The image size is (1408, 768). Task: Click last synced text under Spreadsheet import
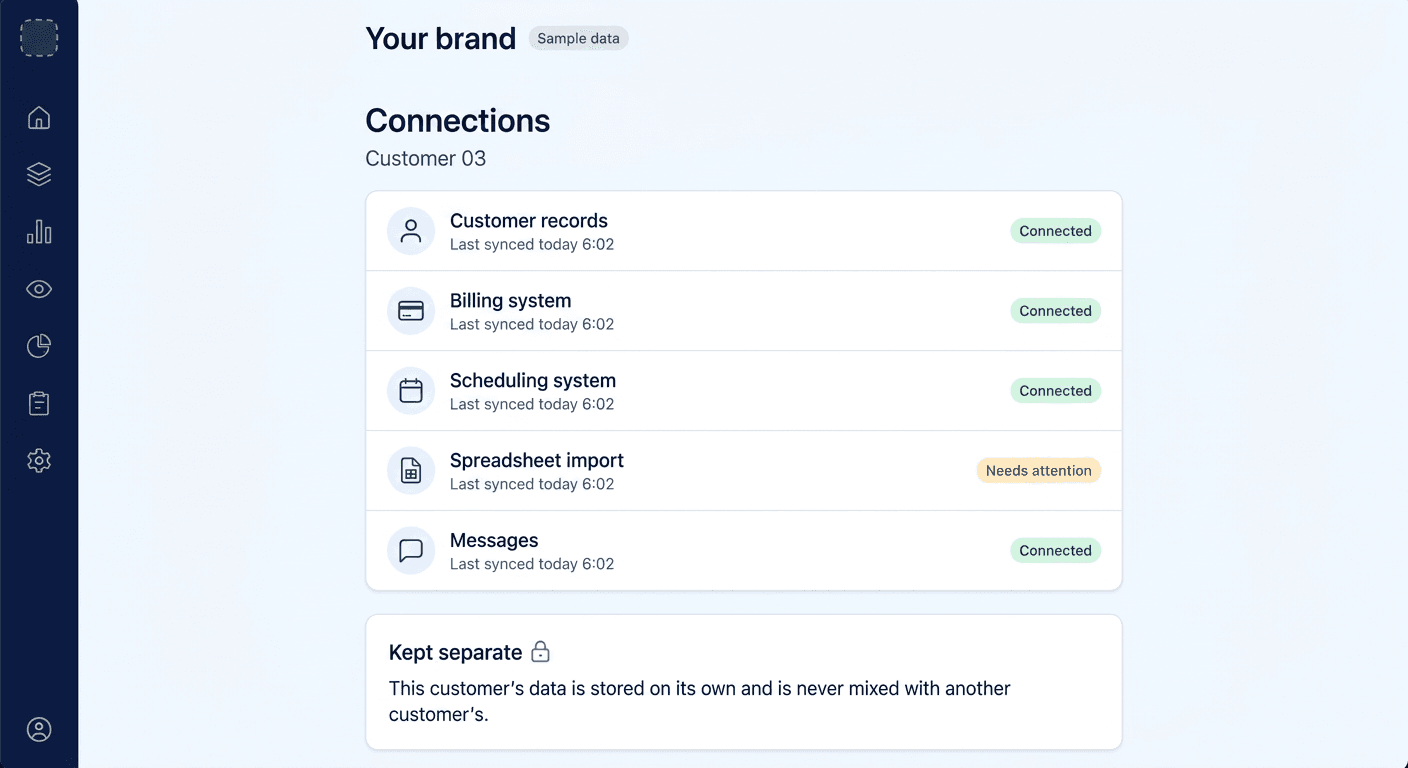[532, 485]
